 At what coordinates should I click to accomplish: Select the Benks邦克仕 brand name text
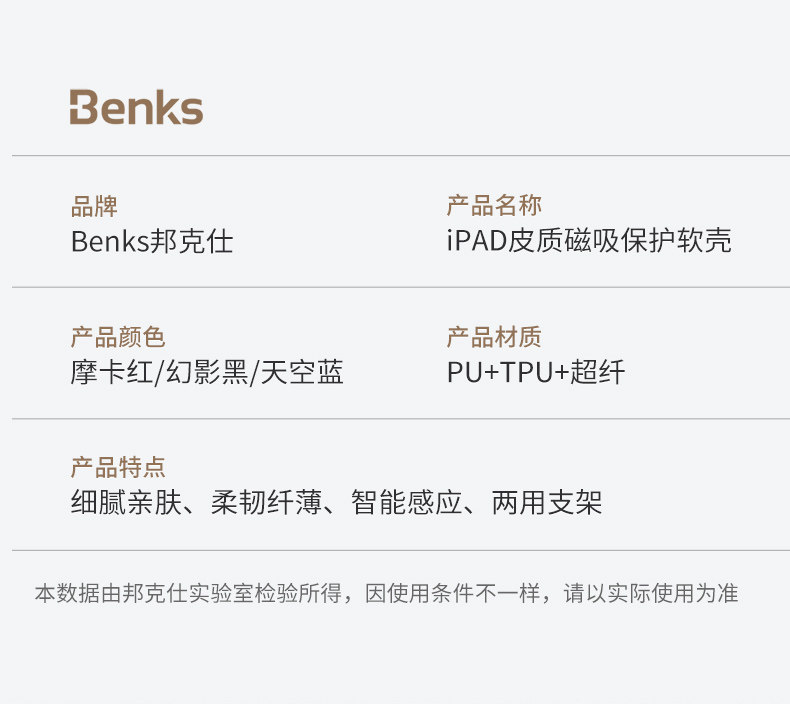152,241
